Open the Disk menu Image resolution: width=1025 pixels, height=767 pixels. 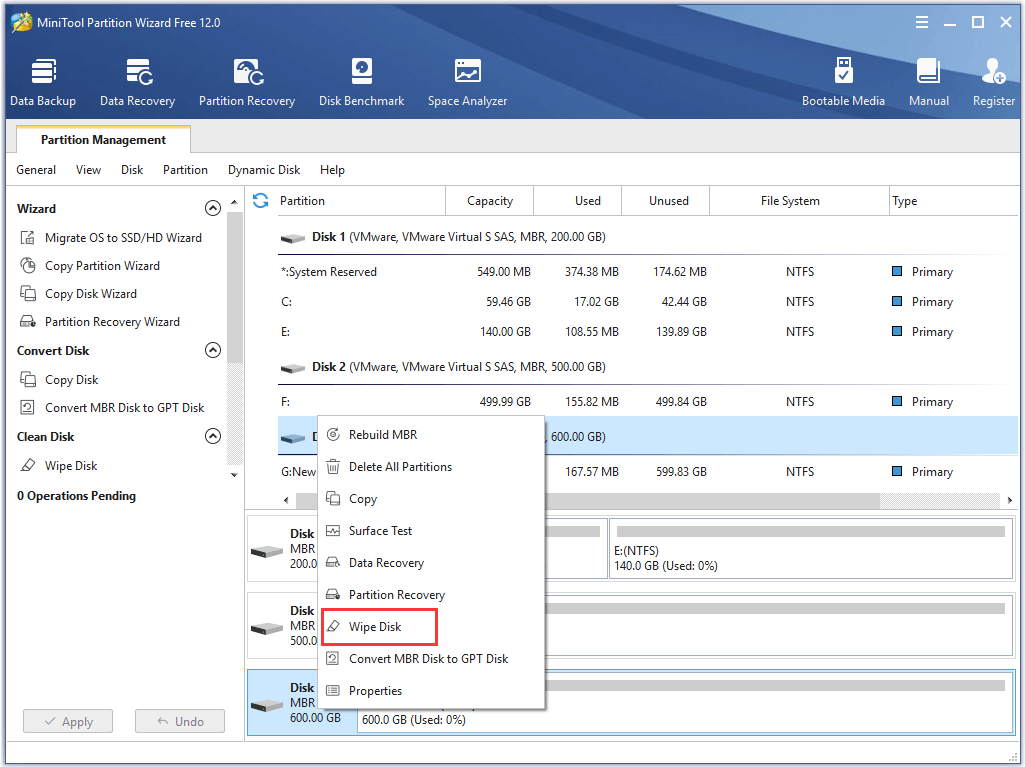coord(132,170)
